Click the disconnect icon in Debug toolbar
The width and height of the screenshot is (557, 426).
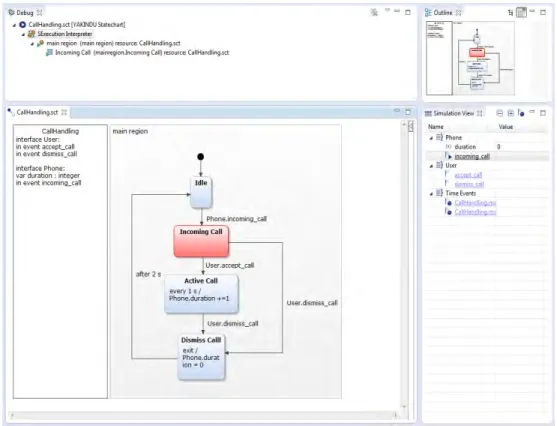pos(374,12)
